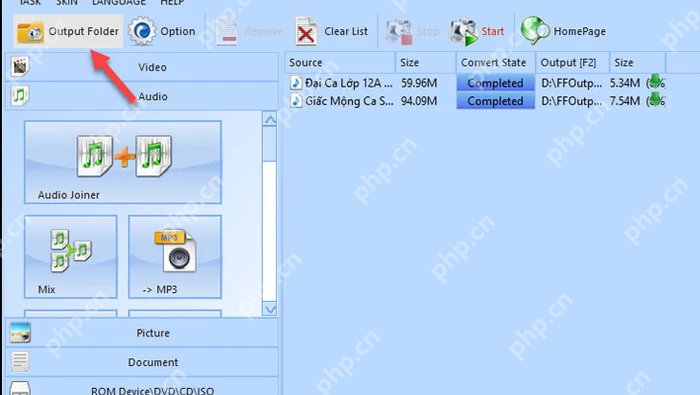Open the Audio Joiner tool
Viewport: 700px width, 395px height.
coord(123,162)
